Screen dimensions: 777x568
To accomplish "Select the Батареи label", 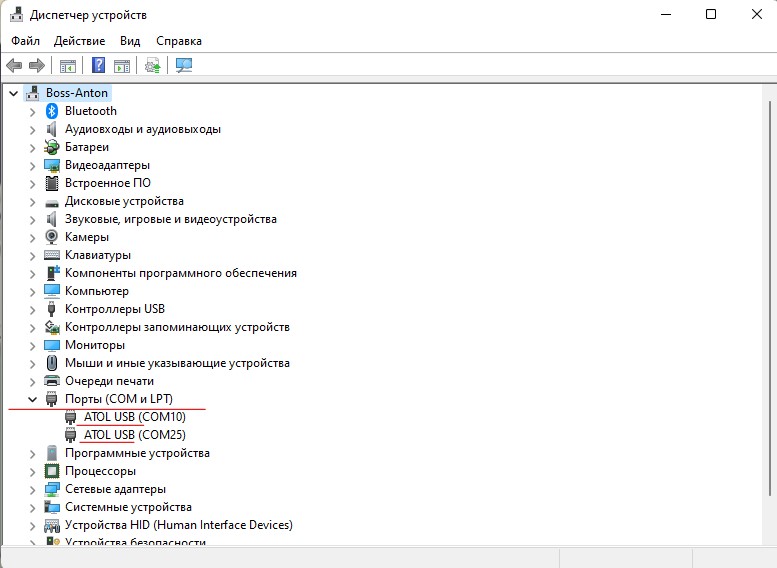I will click(x=87, y=147).
